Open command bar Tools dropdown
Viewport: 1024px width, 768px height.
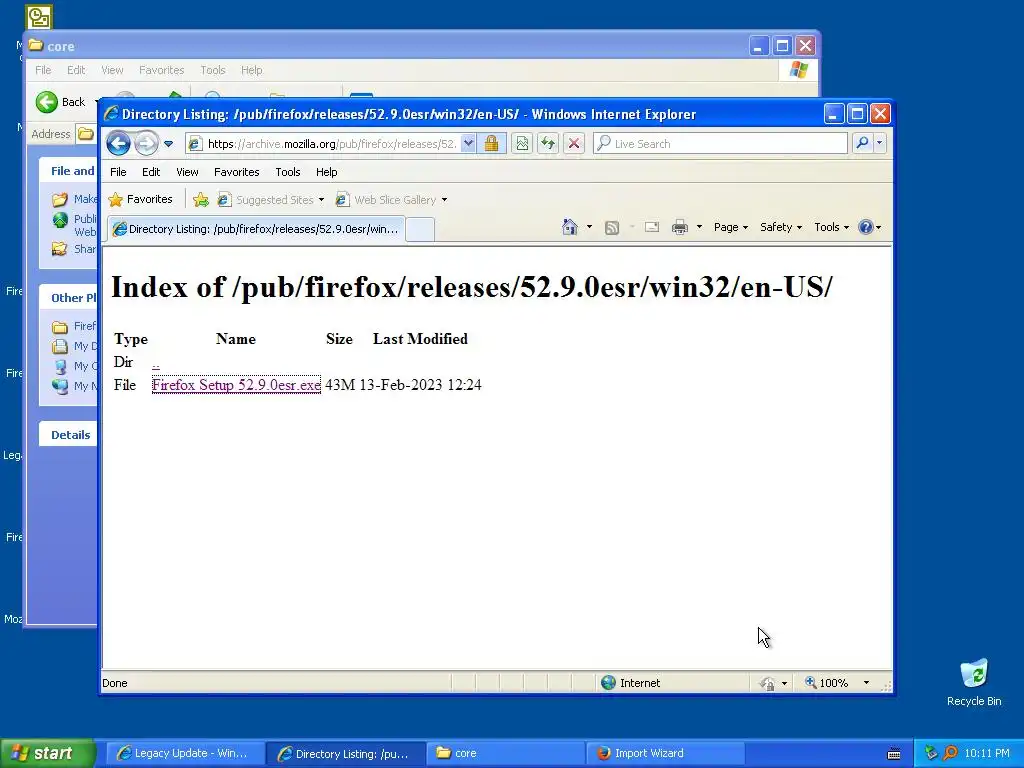point(831,227)
